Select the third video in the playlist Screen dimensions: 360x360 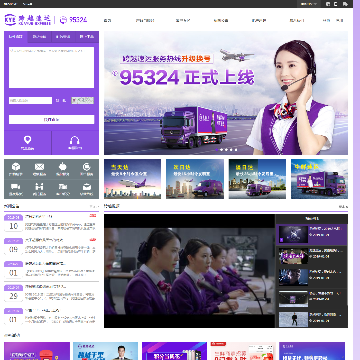click(312, 277)
